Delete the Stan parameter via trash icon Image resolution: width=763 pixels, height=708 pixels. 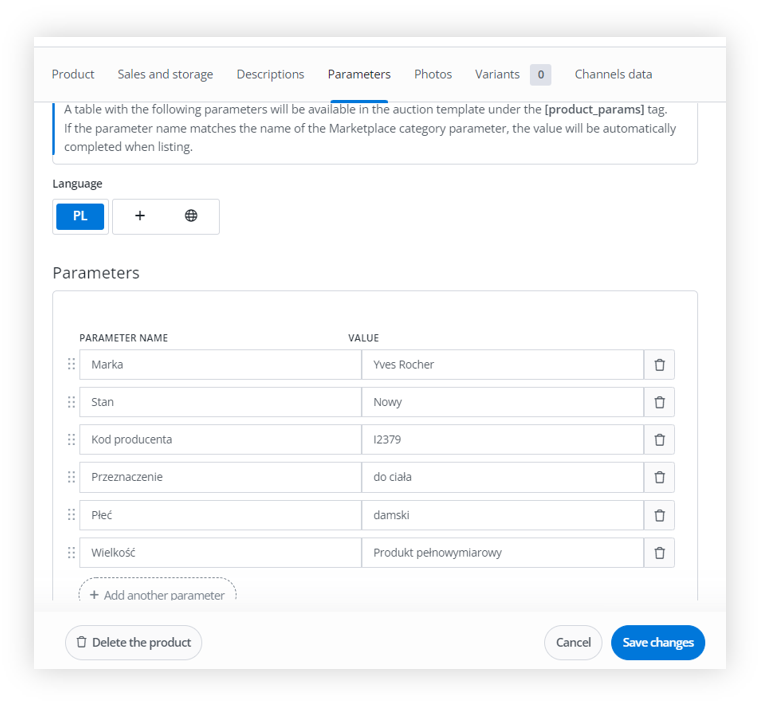[x=659, y=402]
